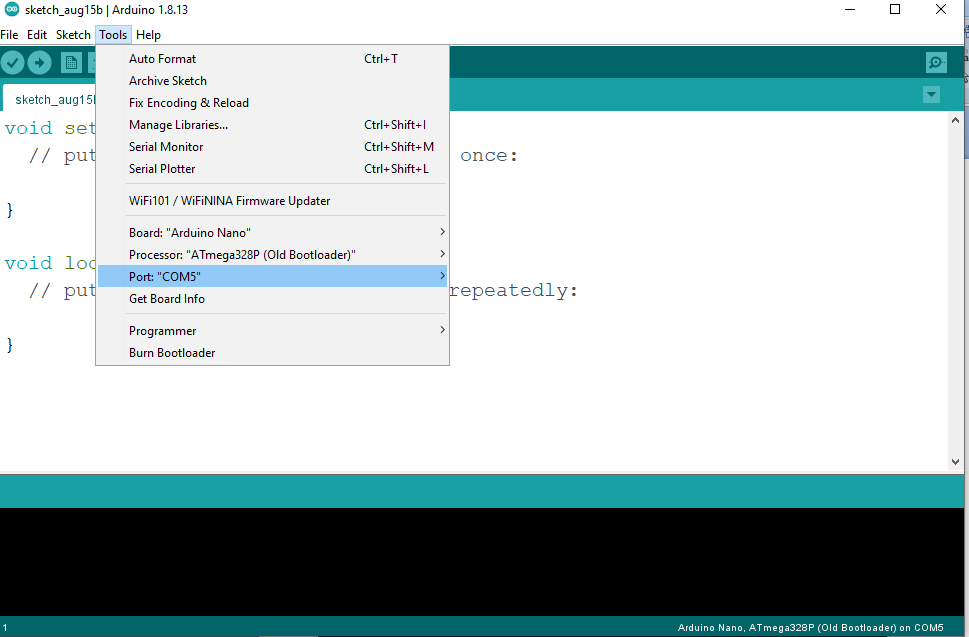Choose Auto Format from Tools menu
Image resolution: width=969 pixels, height=637 pixels.
click(x=272, y=59)
